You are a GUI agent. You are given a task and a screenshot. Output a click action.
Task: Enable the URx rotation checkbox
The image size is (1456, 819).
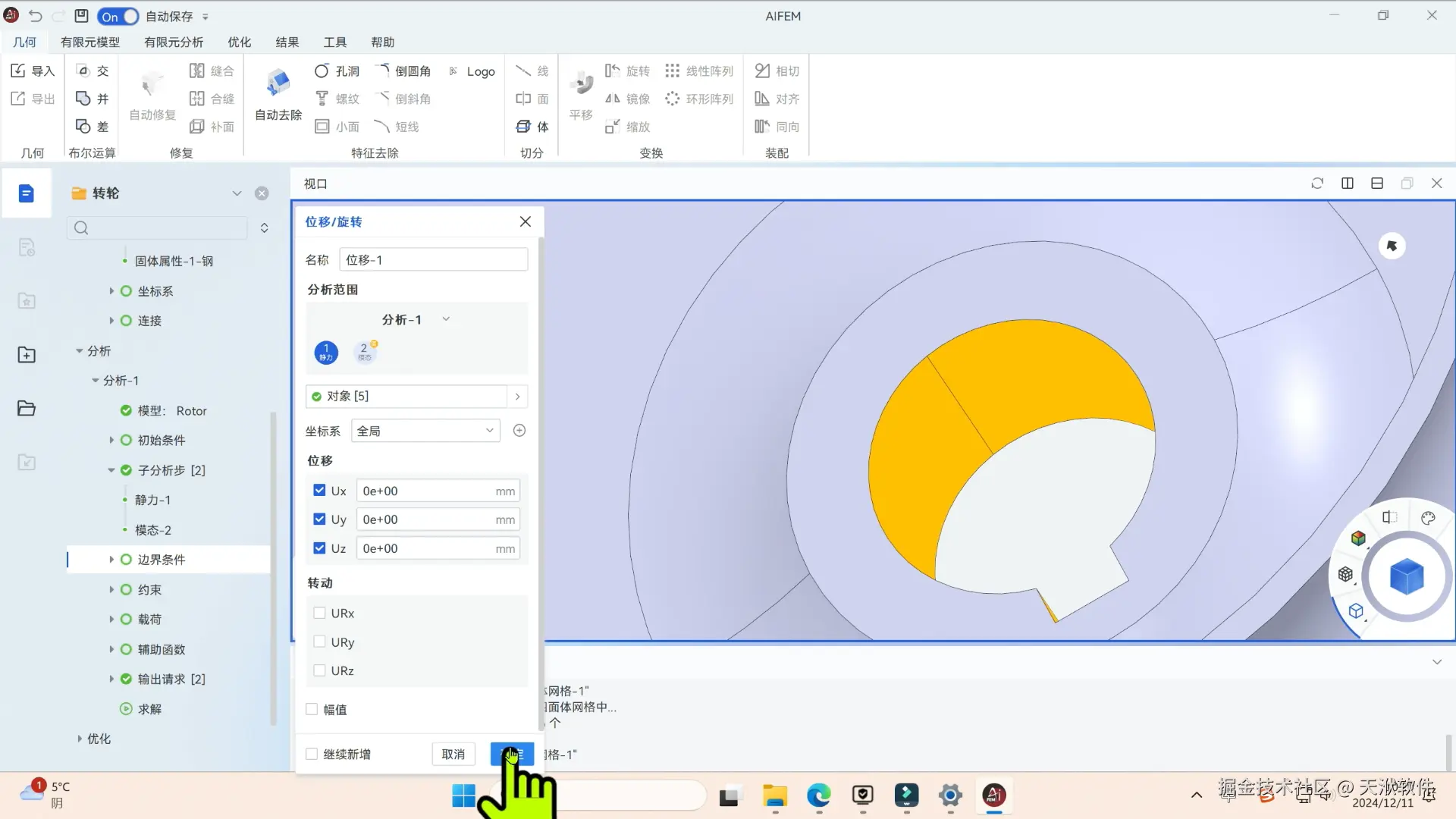click(319, 613)
